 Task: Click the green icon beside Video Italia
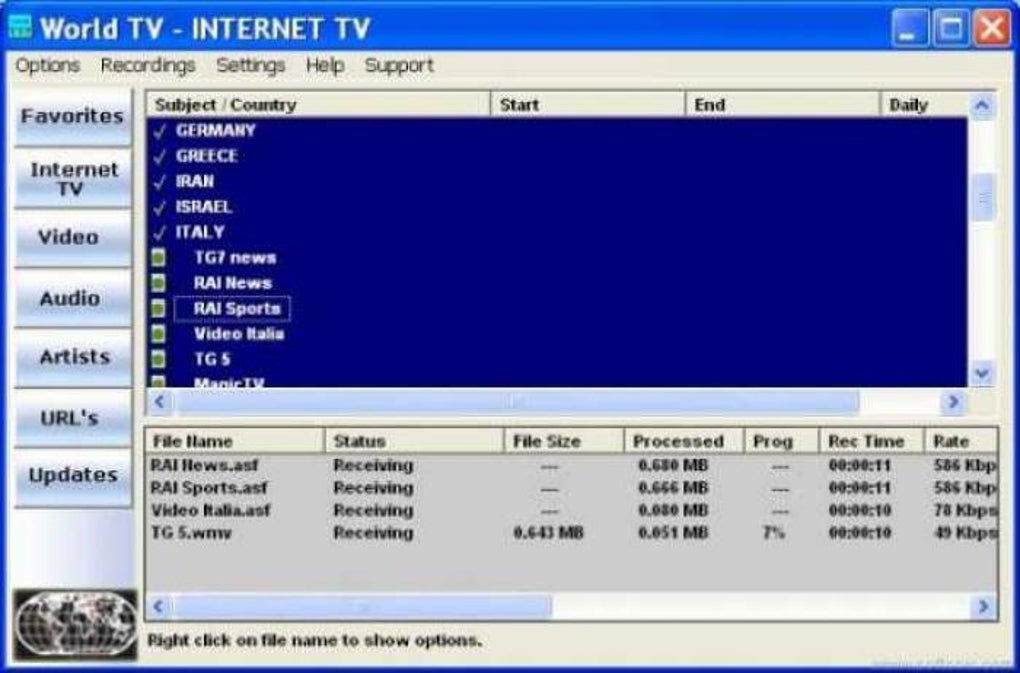[x=158, y=334]
